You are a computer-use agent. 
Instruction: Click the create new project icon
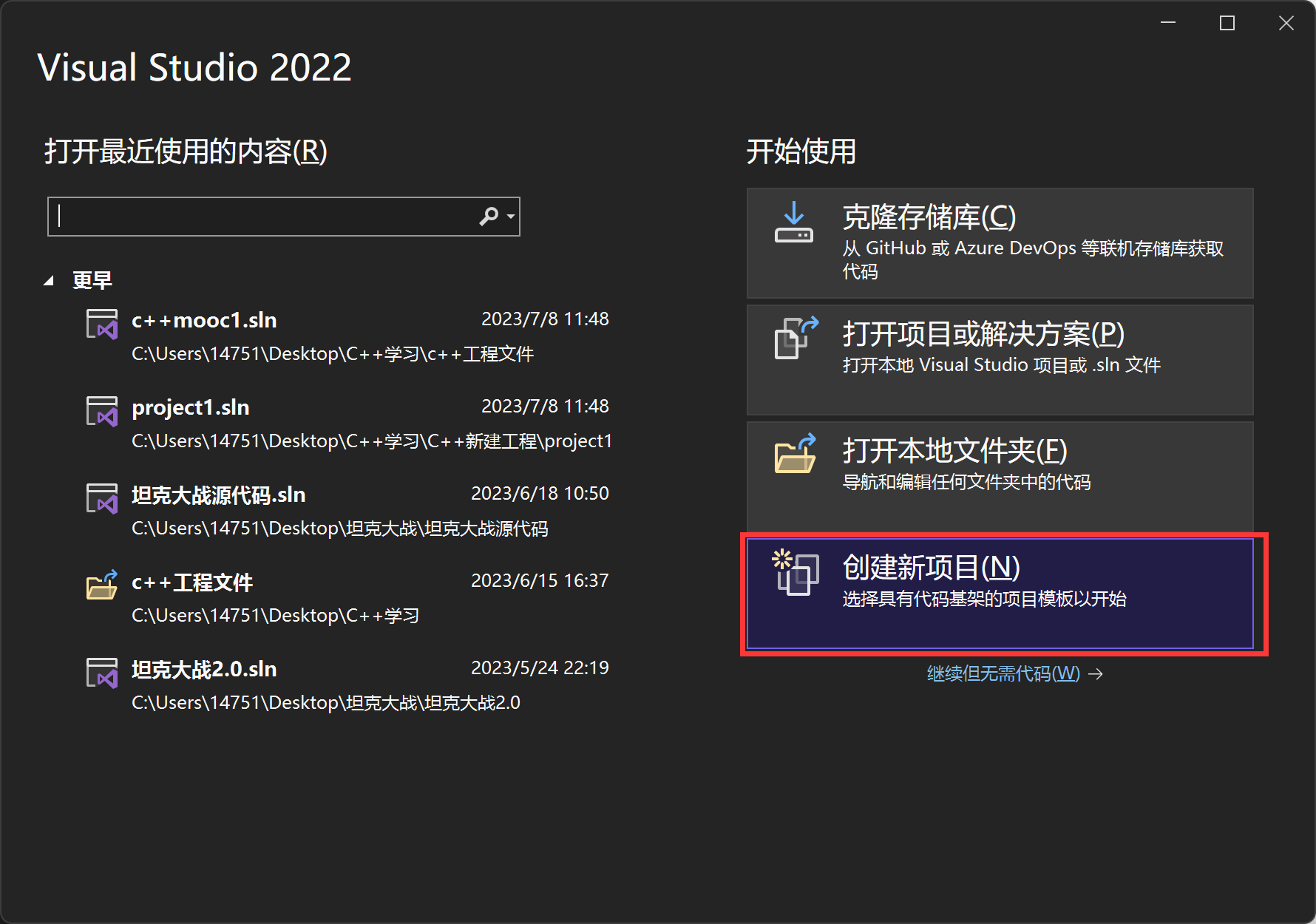795,572
